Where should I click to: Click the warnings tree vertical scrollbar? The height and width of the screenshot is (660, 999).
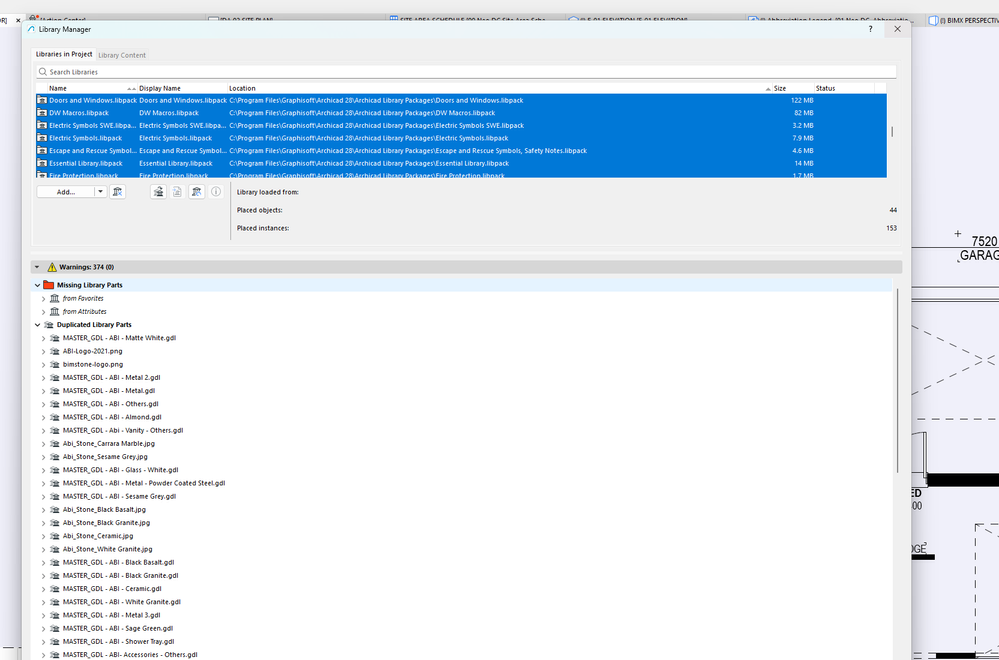pyautogui.click(x=898, y=380)
